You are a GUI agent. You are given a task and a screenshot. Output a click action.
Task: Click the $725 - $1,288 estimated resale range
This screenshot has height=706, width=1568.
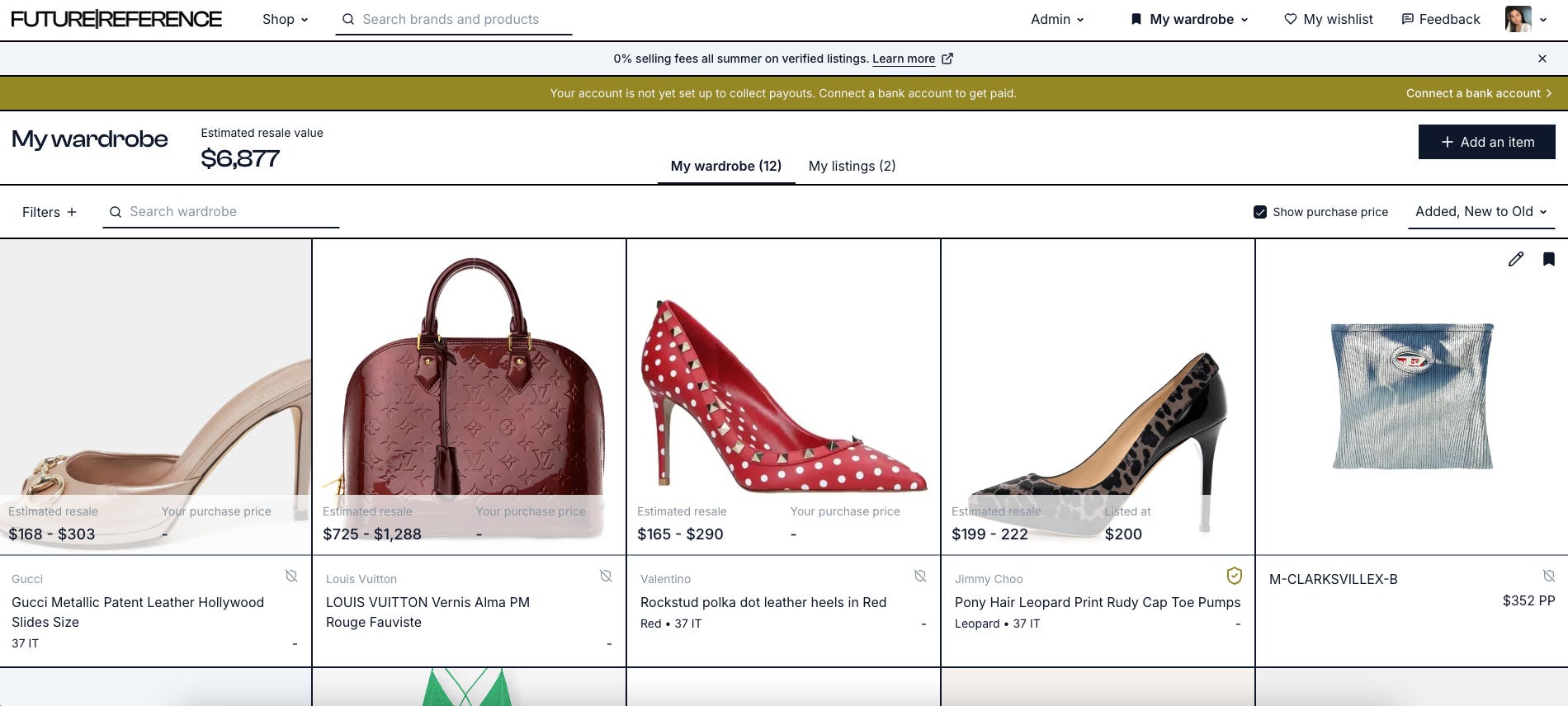pyautogui.click(x=372, y=534)
